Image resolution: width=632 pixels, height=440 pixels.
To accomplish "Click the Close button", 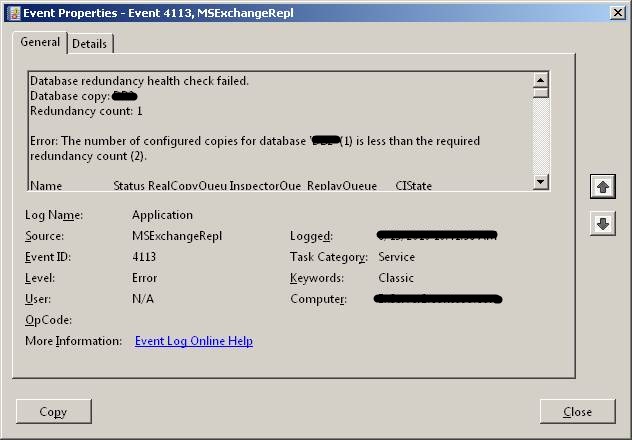I will [578, 411].
